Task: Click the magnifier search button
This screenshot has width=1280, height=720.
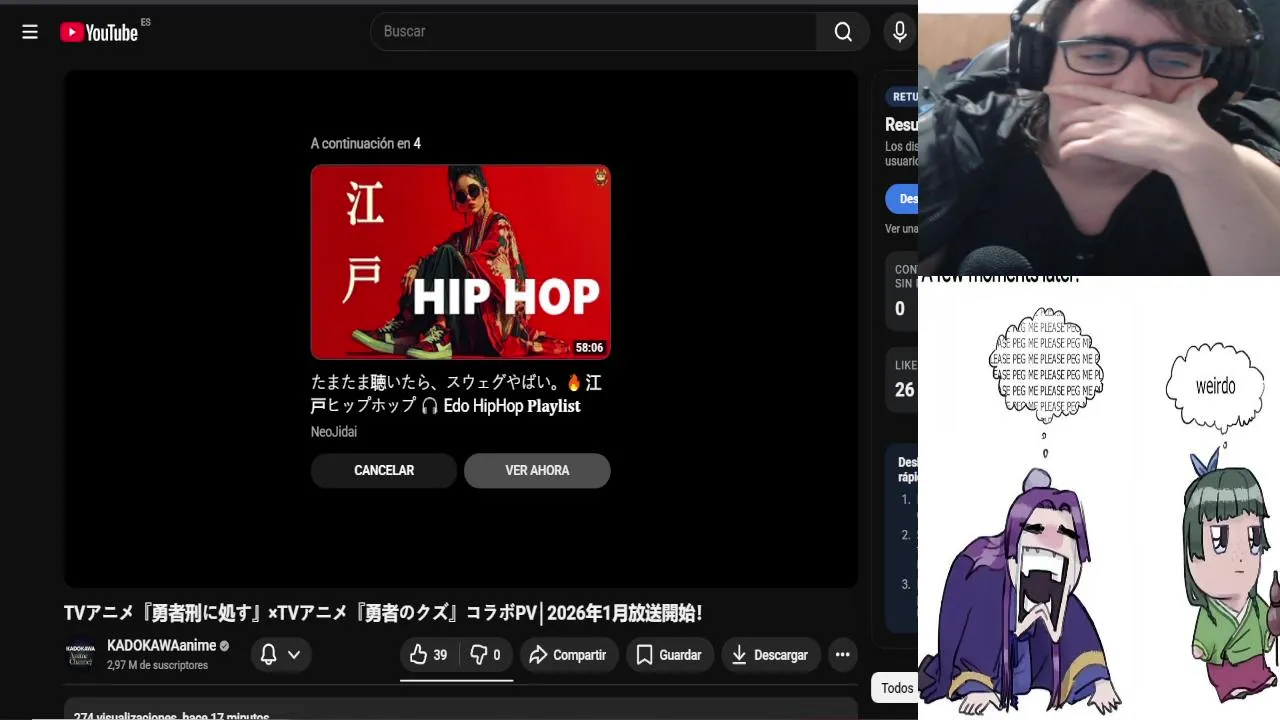Action: [843, 32]
